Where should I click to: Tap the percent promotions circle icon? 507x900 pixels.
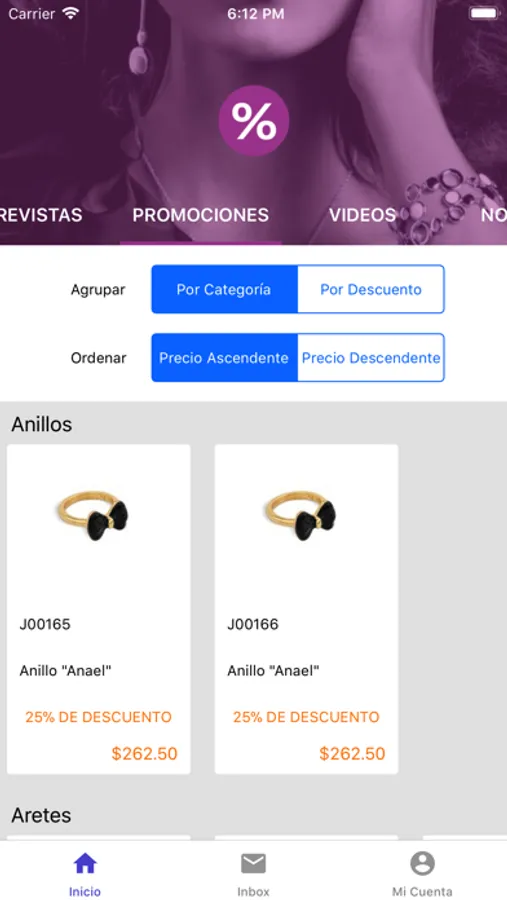point(253,121)
